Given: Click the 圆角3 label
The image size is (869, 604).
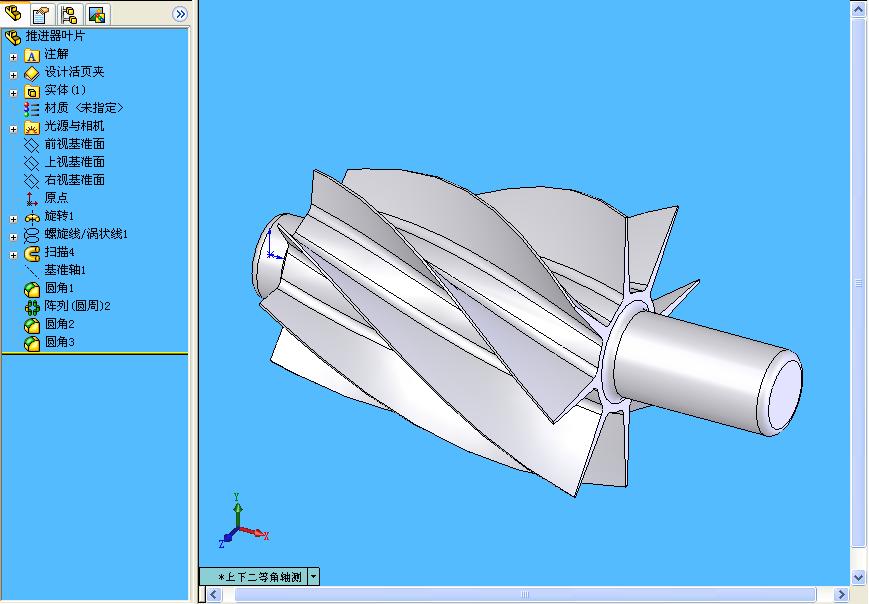Looking at the screenshot, I should pyautogui.click(x=59, y=342).
